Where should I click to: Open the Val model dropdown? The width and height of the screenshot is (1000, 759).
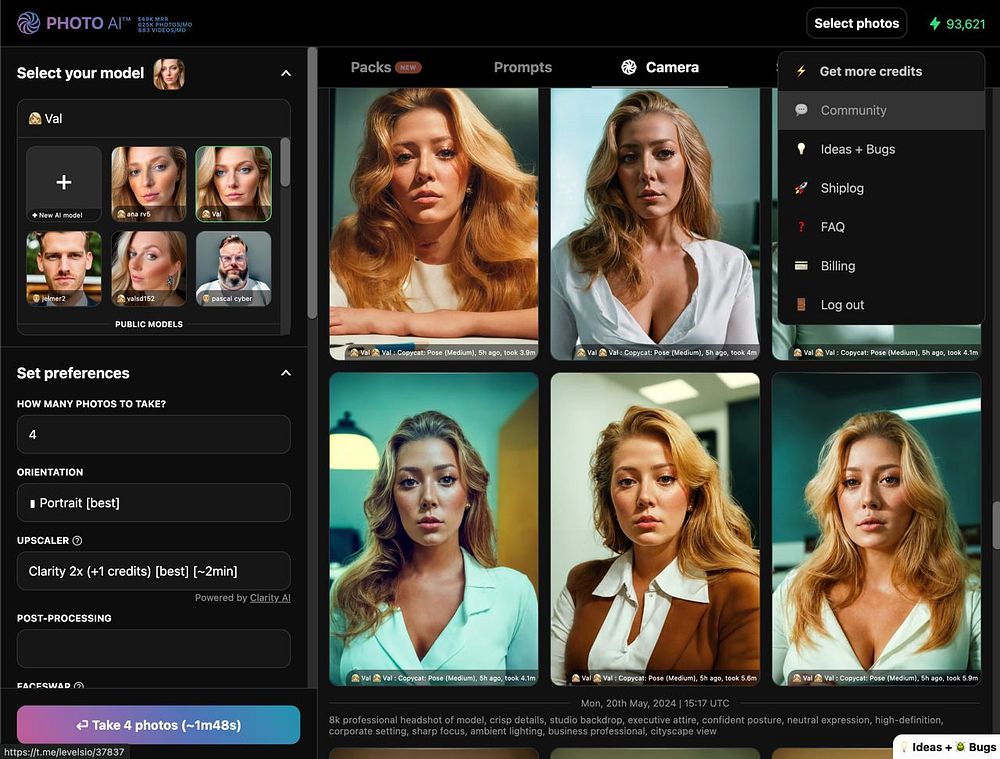(x=154, y=118)
